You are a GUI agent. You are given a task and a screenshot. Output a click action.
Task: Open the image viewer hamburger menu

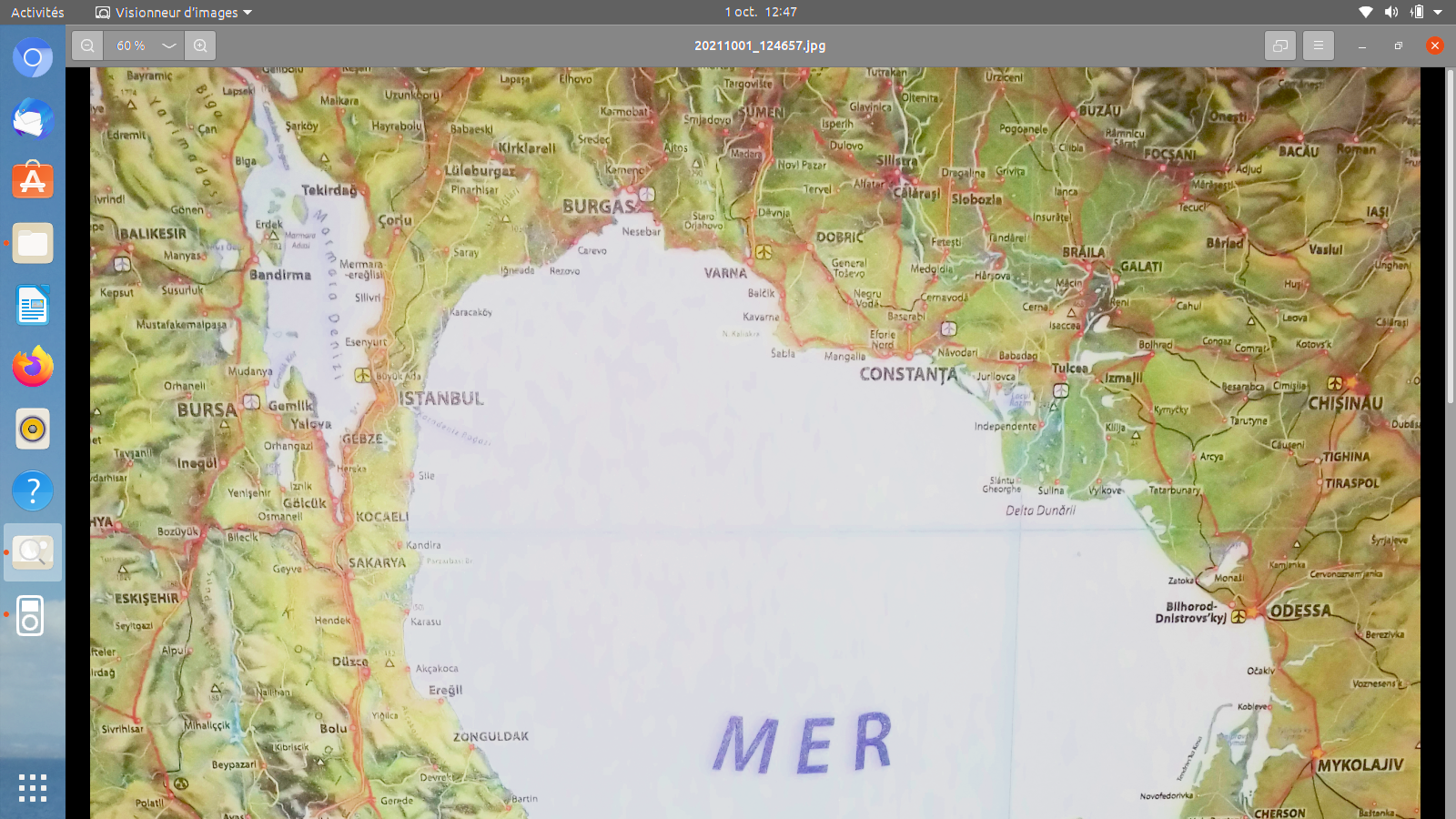pos(1318,45)
